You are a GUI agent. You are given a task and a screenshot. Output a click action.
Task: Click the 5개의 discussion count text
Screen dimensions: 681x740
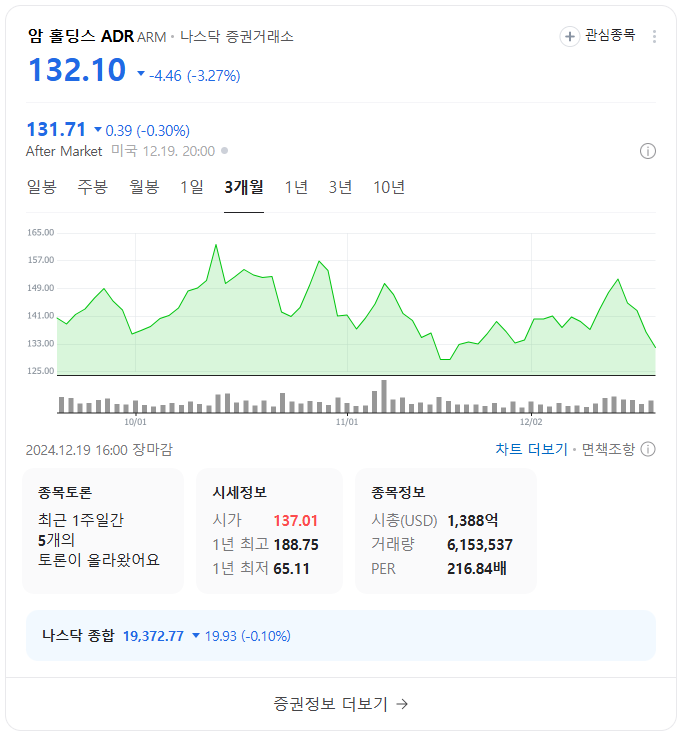pyautogui.click(x=56, y=539)
